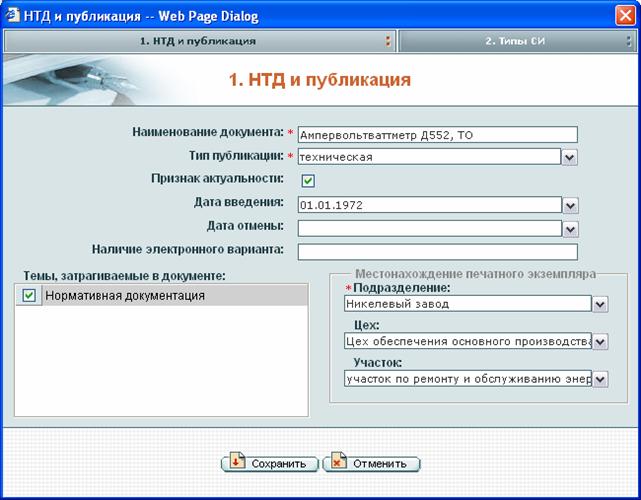
Task: Click Подразделение field showing Никелевый завод
Action: tap(468, 304)
